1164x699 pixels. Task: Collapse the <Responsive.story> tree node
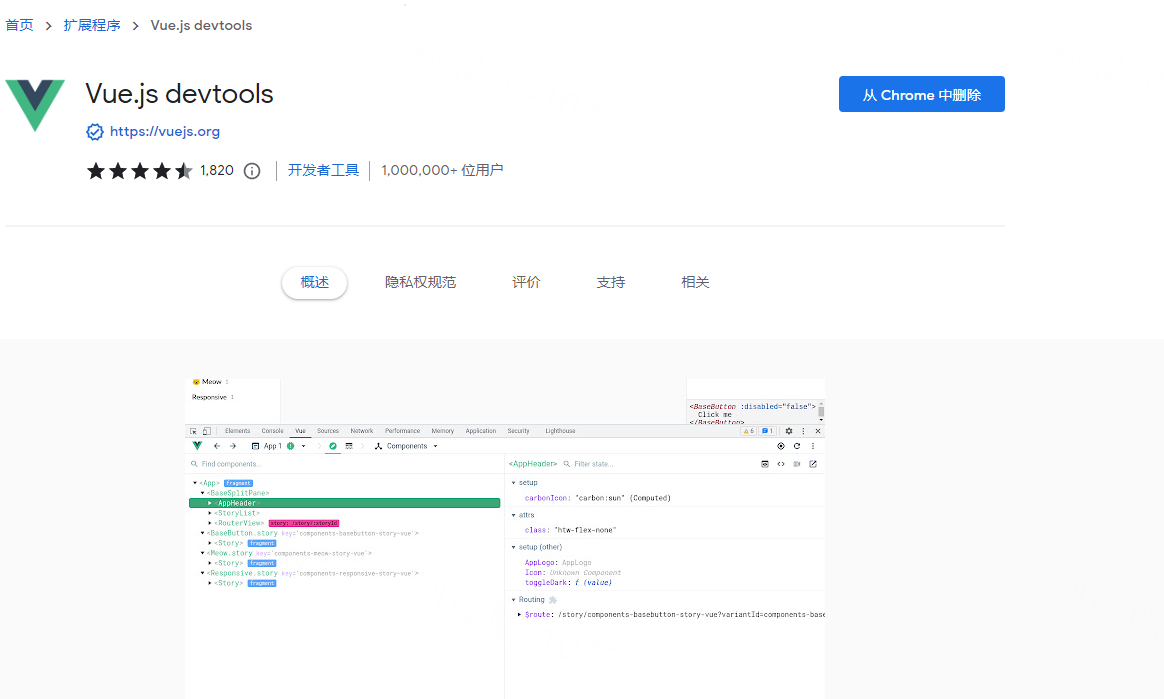click(x=203, y=573)
